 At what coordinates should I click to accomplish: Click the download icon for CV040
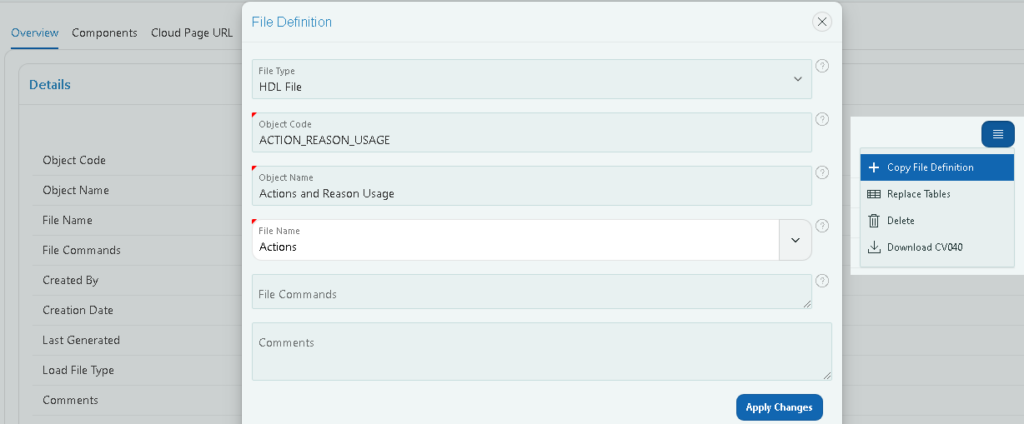click(874, 248)
